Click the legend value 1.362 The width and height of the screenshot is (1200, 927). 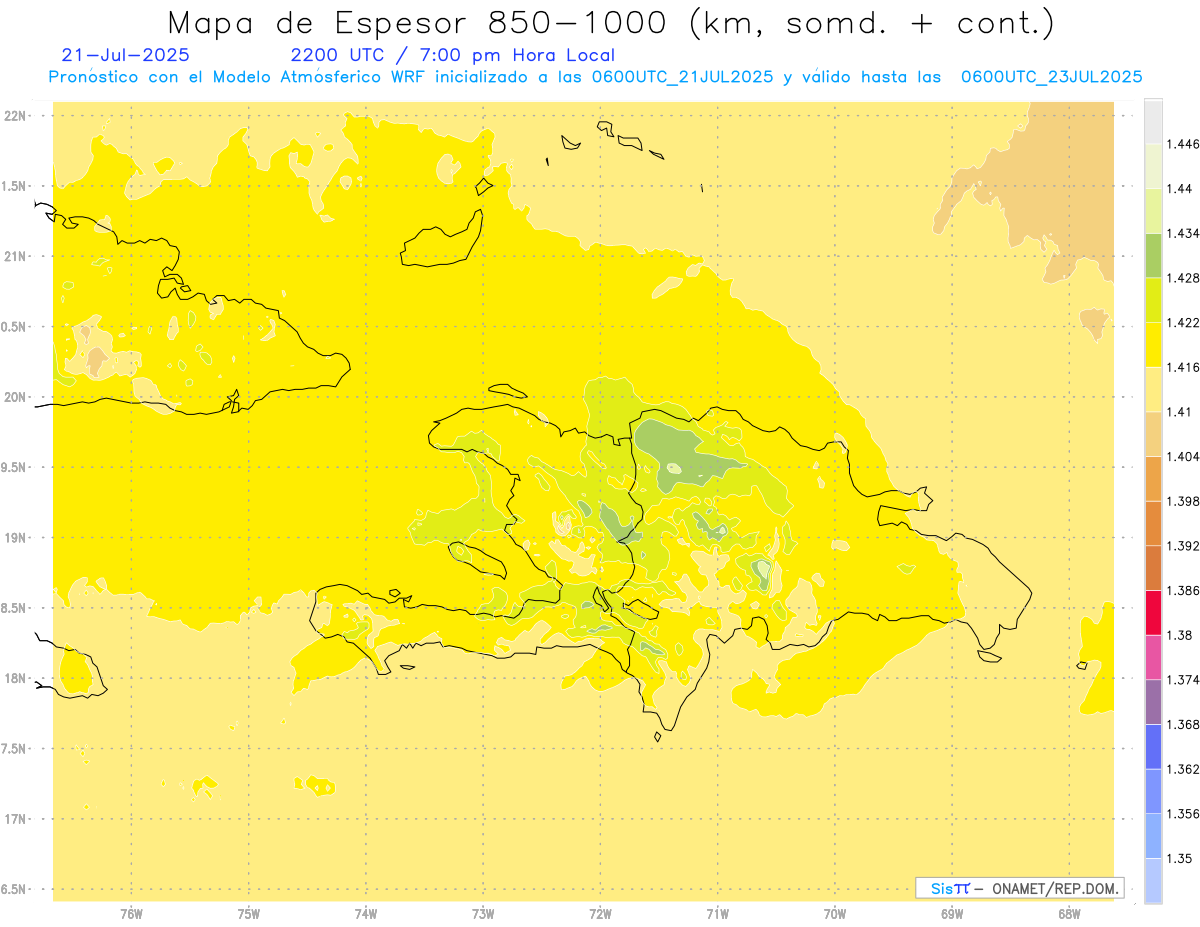pyautogui.click(x=1184, y=769)
